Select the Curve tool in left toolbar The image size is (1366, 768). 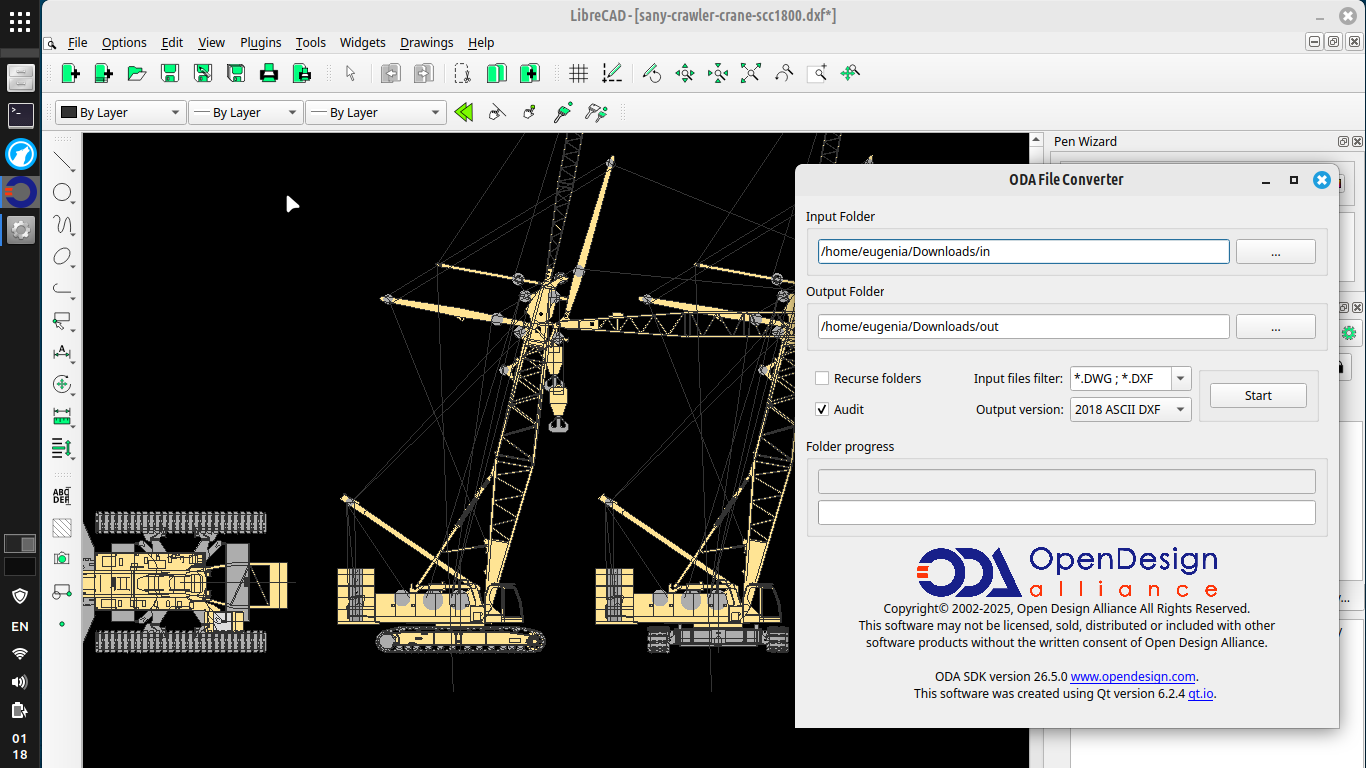63,225
